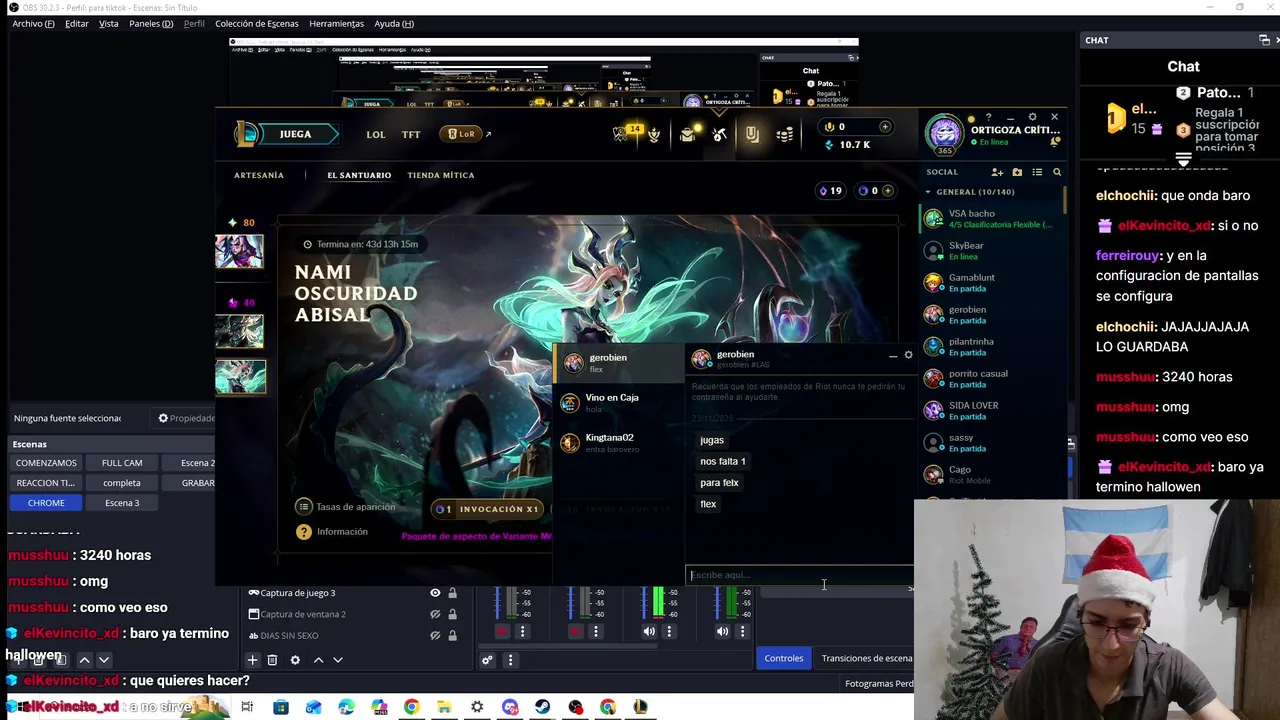Open the loot crafting hammer icon
The height and width of the screenshot is (720, 1280).
point(719,134)
